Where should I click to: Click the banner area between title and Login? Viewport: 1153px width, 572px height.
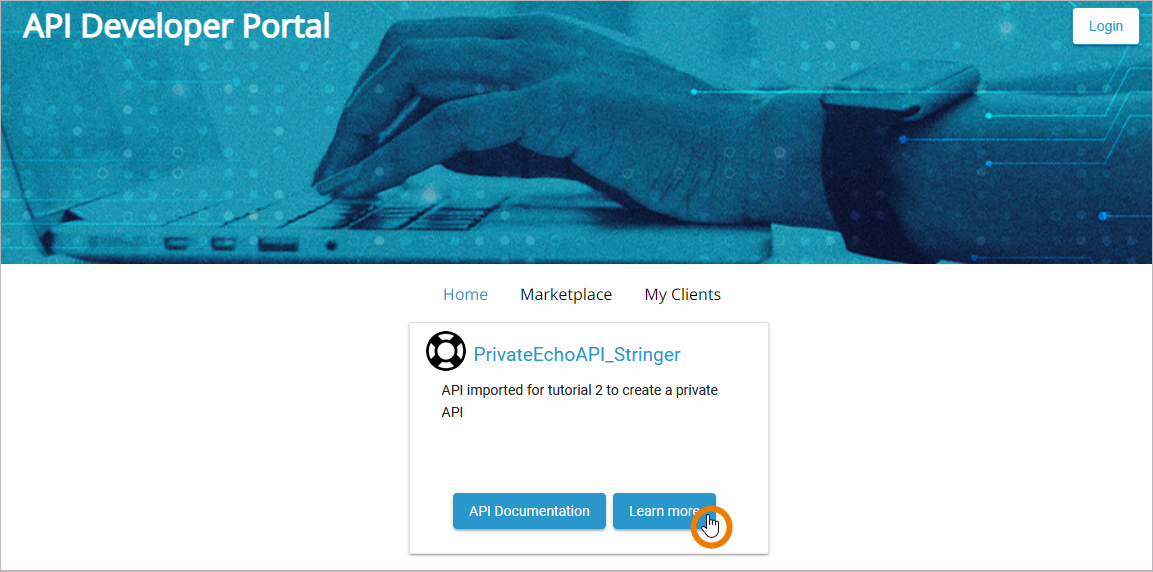699,26
